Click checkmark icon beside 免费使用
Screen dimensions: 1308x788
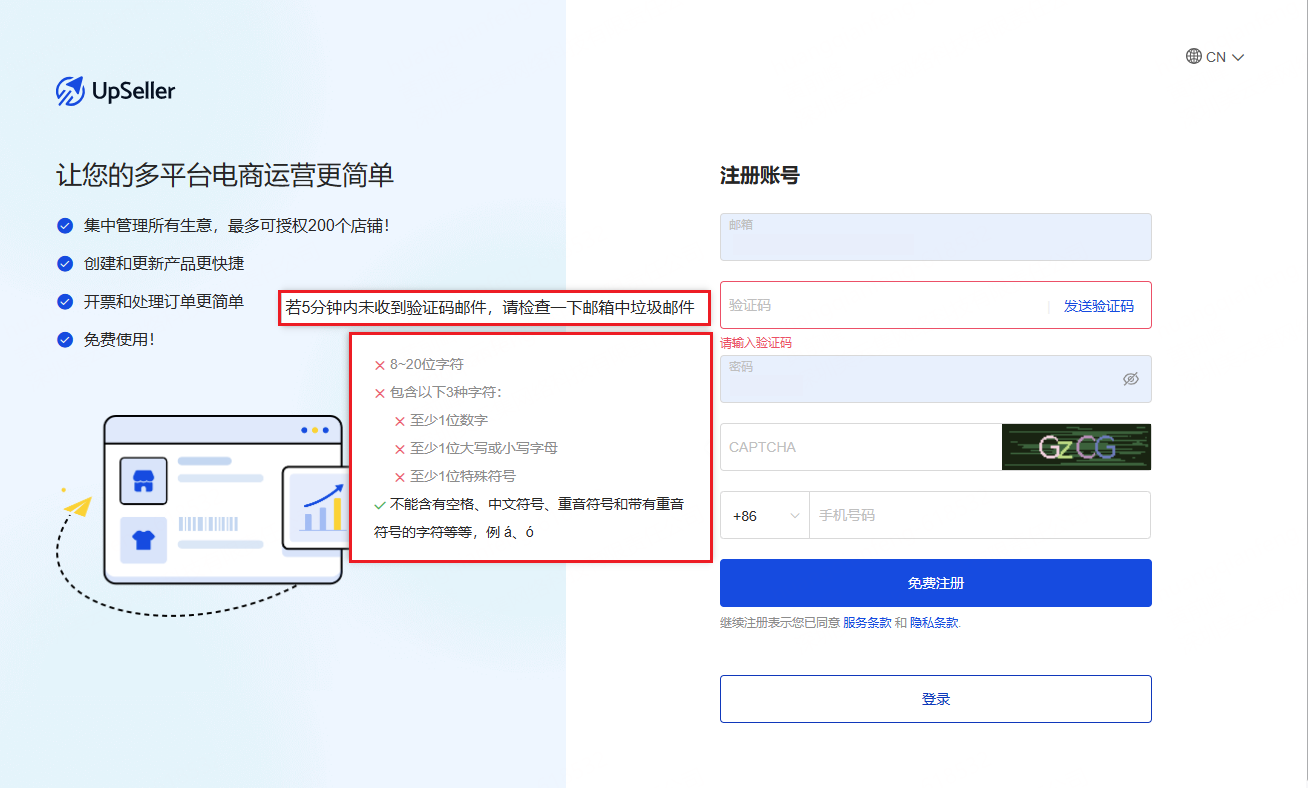[x=65, y=340]
